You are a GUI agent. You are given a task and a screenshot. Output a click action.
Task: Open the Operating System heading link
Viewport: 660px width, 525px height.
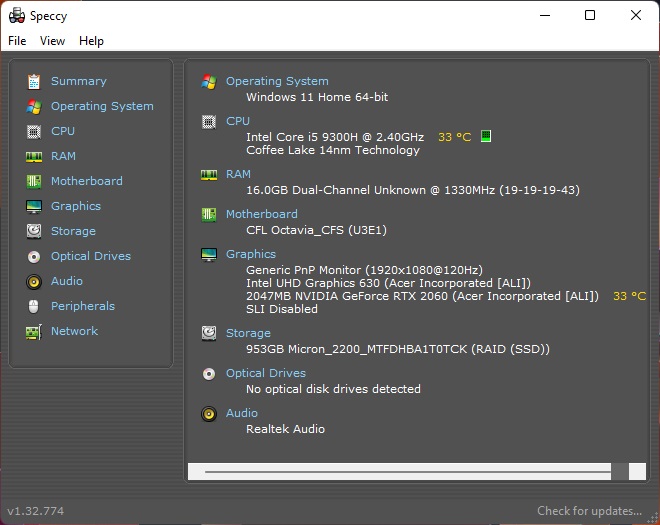(277, 81)
